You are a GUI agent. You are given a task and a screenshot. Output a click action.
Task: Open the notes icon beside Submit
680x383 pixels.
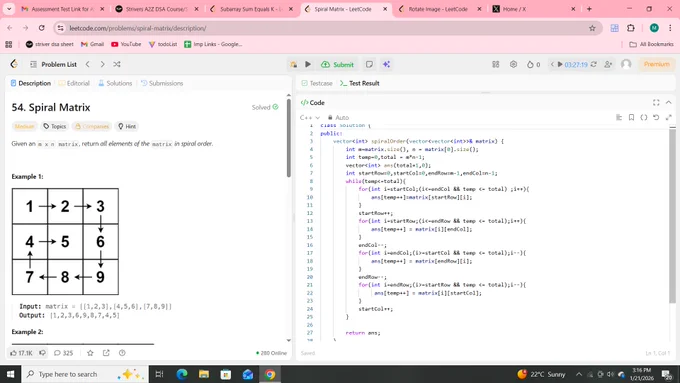click(x=369, y=64)
